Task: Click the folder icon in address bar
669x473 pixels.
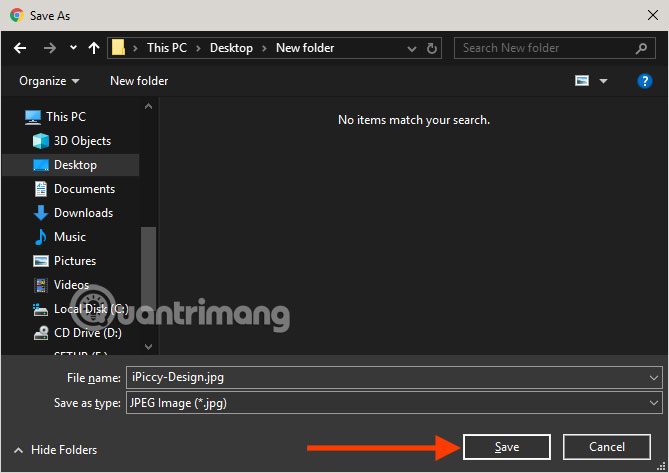Action: (118, 47)
